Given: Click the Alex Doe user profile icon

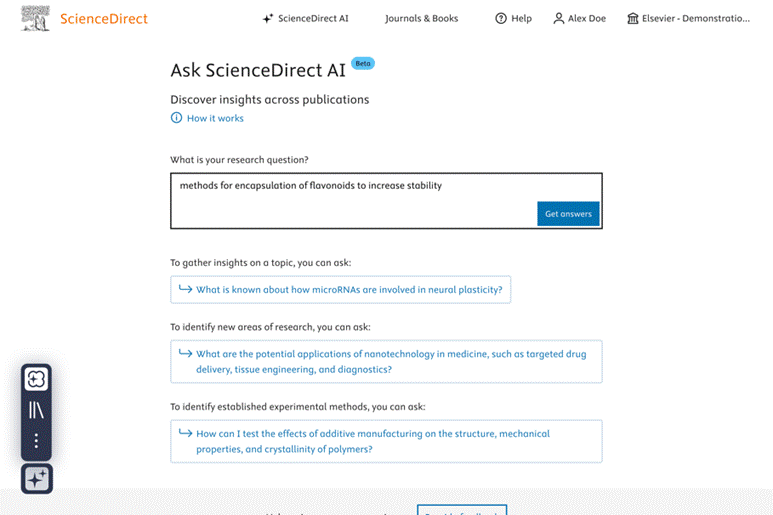Looking at the screenshot, I should pos(559,19).
